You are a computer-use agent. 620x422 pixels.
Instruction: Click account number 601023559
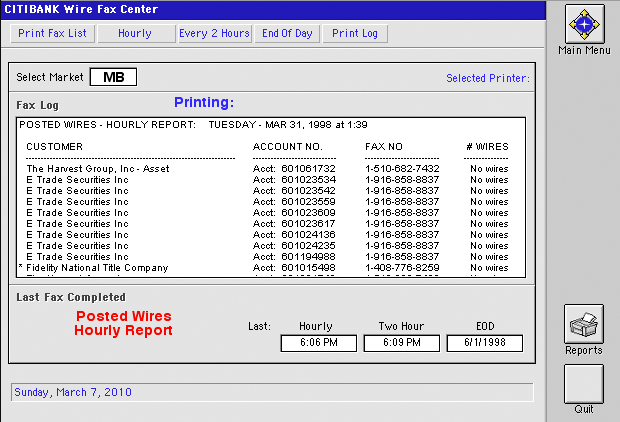point(308,202)
